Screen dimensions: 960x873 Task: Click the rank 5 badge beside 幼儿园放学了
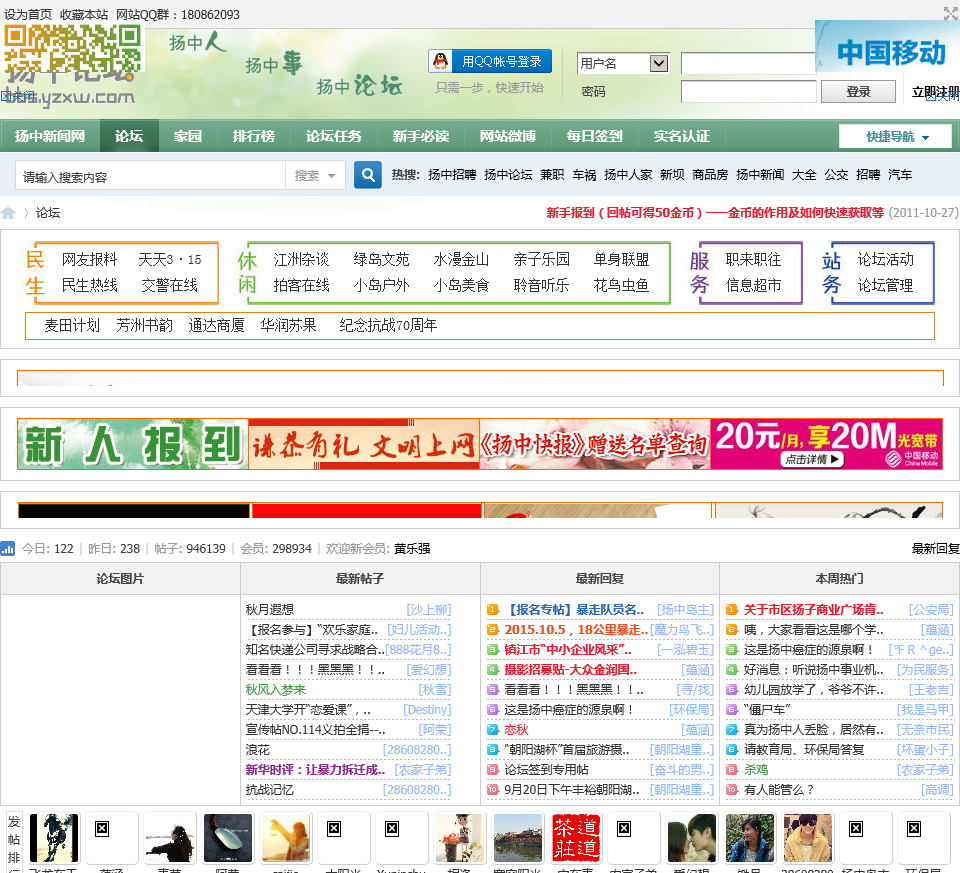731,690
